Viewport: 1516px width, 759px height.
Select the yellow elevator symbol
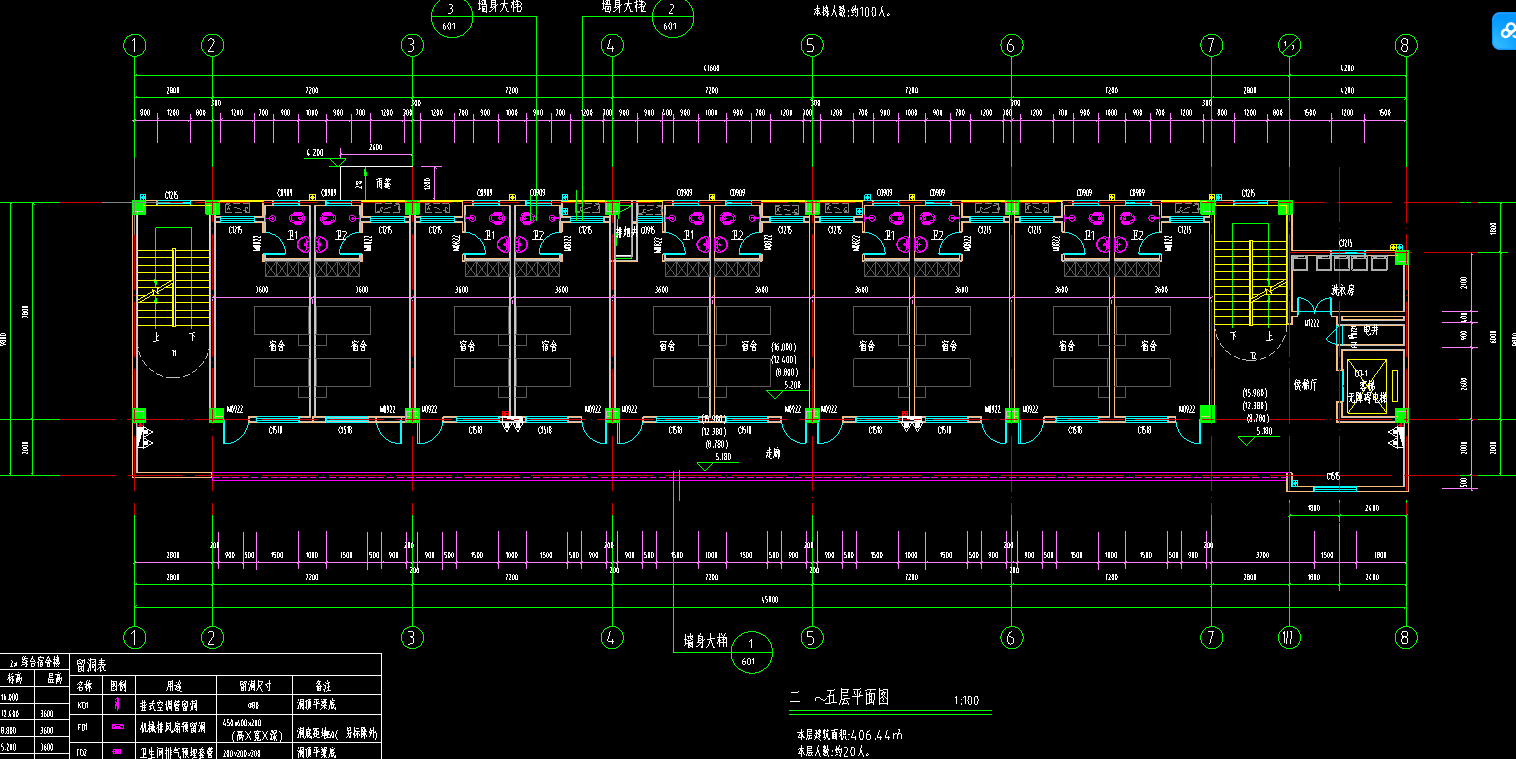point(1367,385)
